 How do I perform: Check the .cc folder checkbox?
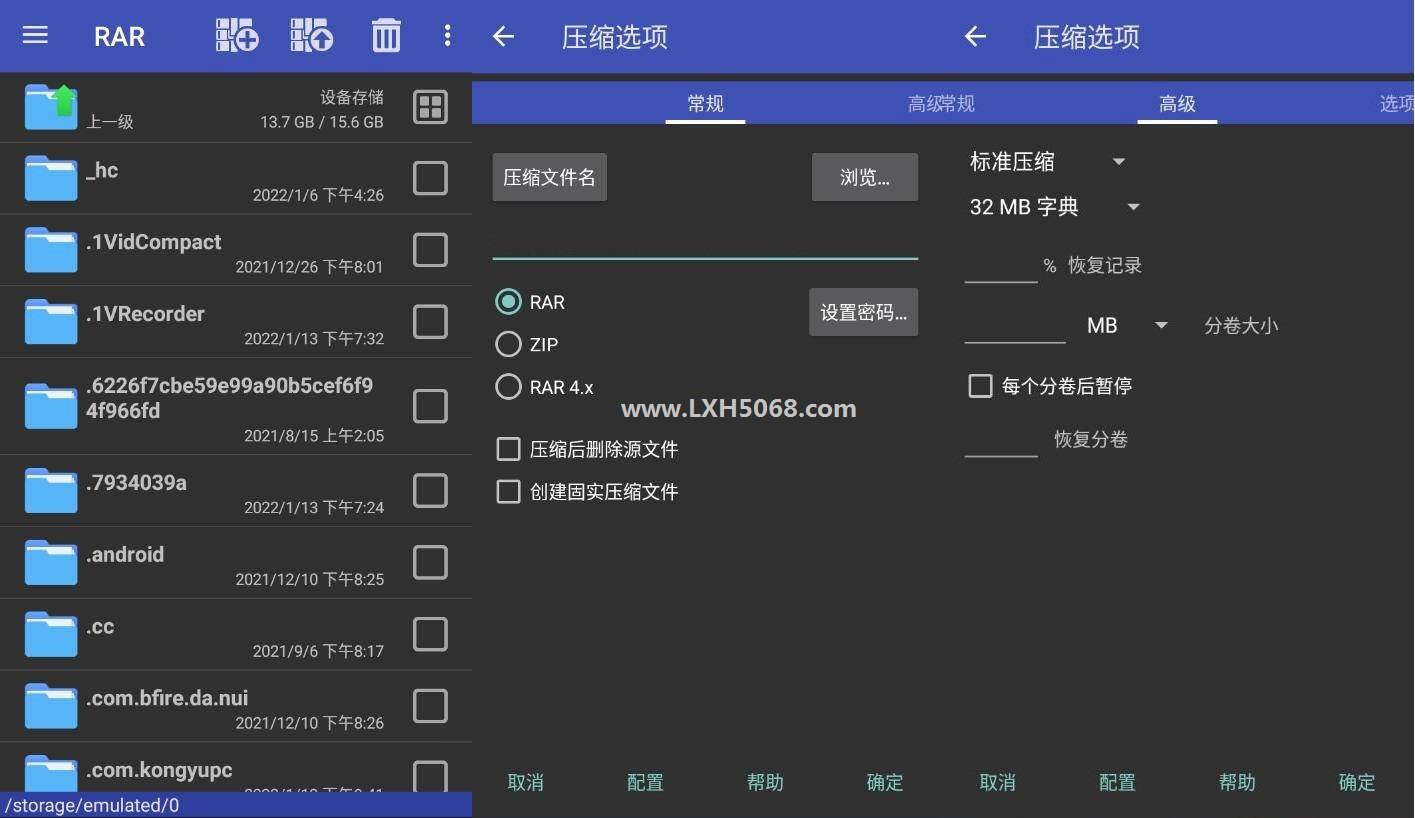click(430, 634)
